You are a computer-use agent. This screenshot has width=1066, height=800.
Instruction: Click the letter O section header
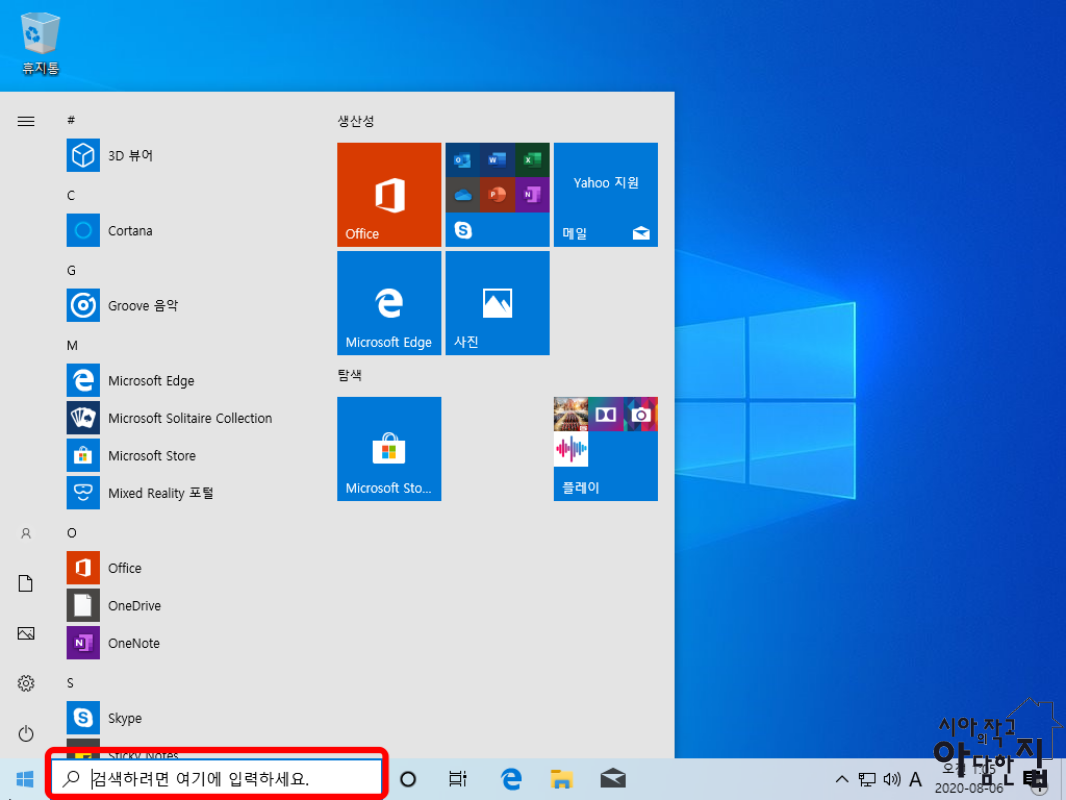tap(71, 533)
